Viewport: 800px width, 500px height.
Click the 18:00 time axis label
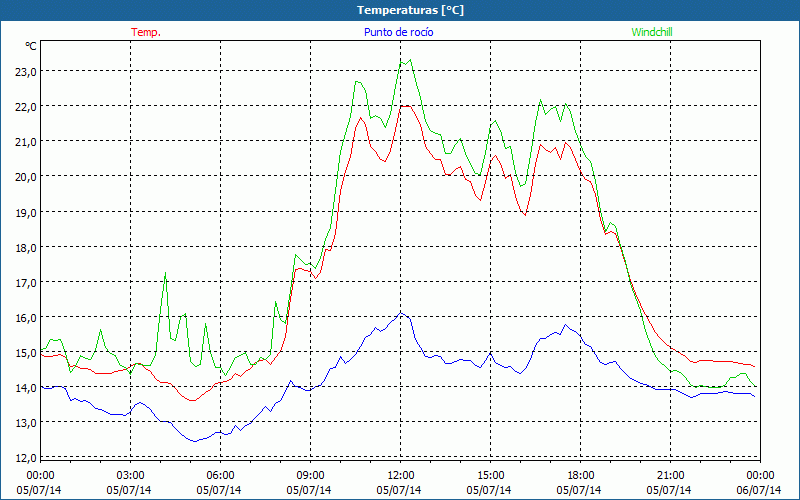(x=581, y=475)
